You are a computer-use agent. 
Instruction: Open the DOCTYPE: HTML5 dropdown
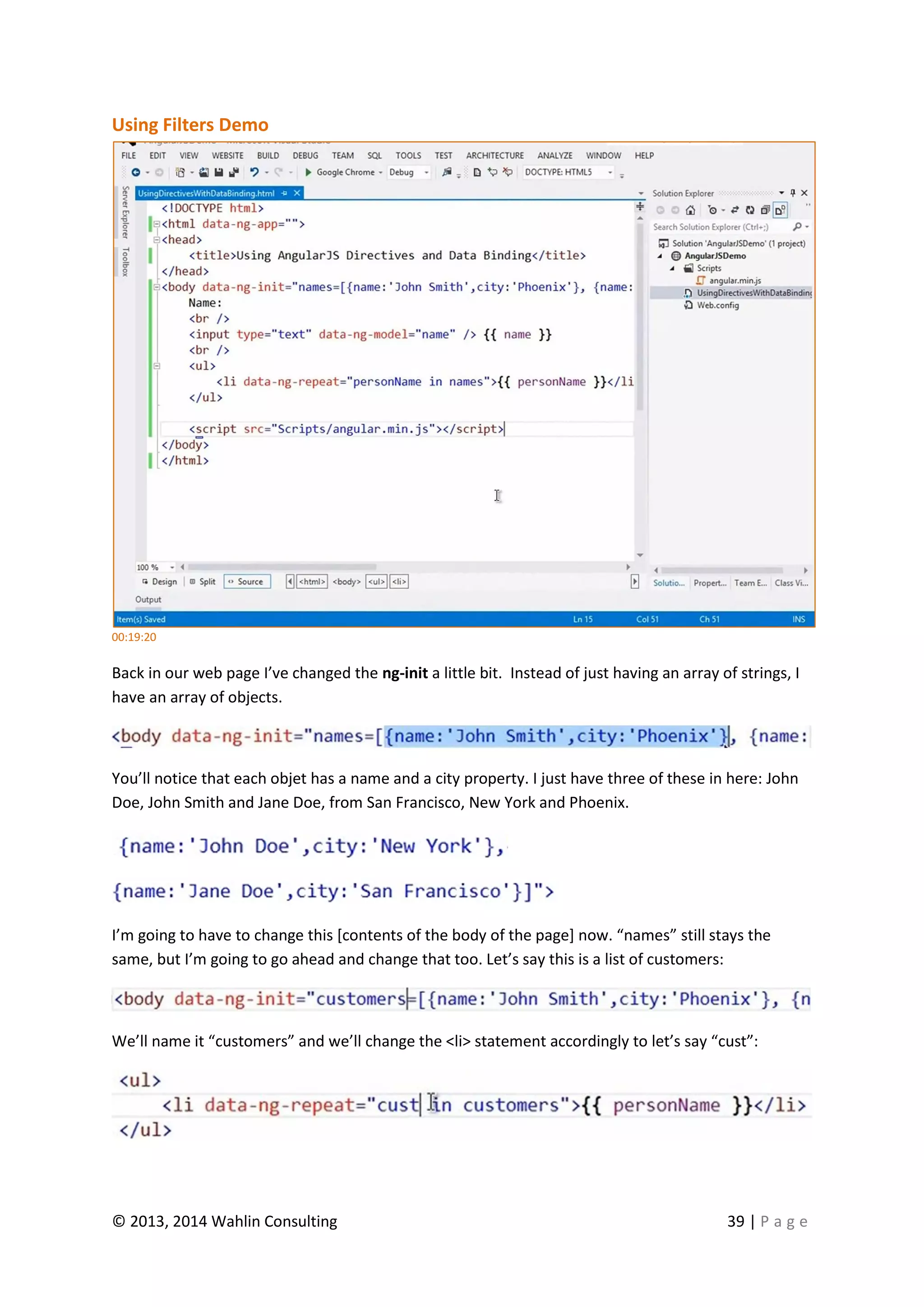tap(569, 172)
